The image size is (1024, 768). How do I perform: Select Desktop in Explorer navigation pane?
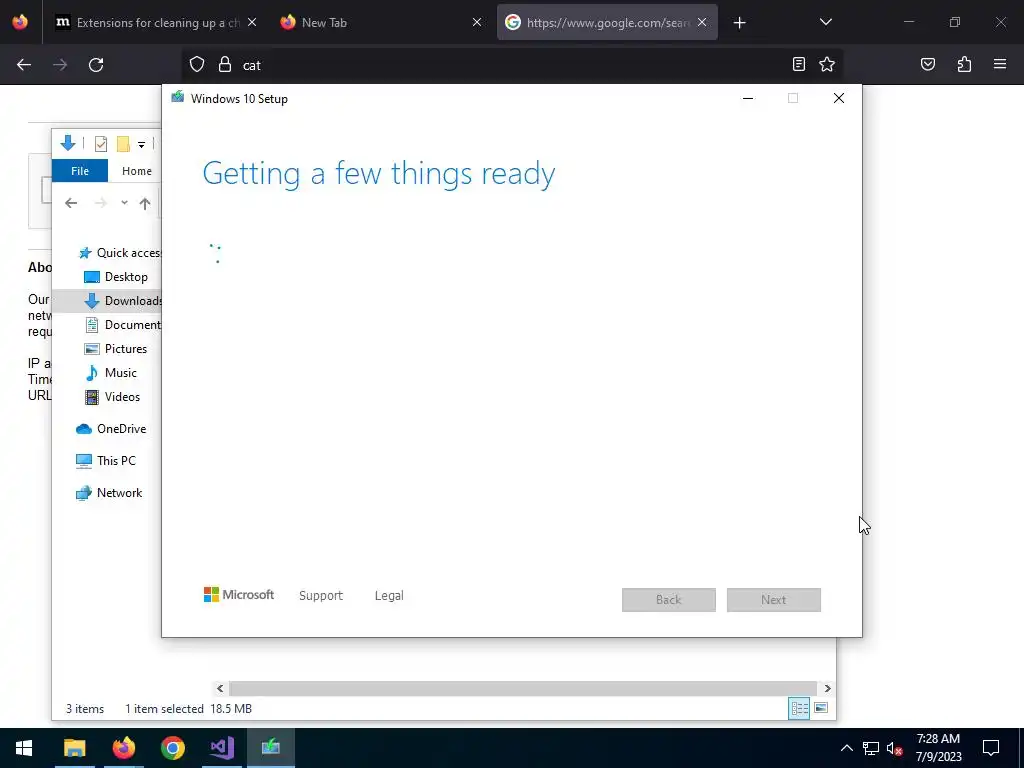(116, 277)
